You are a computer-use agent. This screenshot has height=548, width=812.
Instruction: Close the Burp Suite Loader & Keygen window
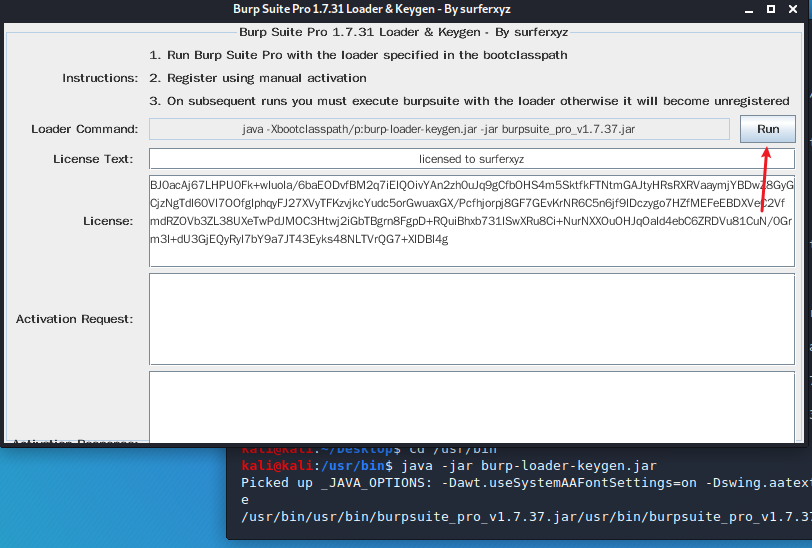click(793, 9)
